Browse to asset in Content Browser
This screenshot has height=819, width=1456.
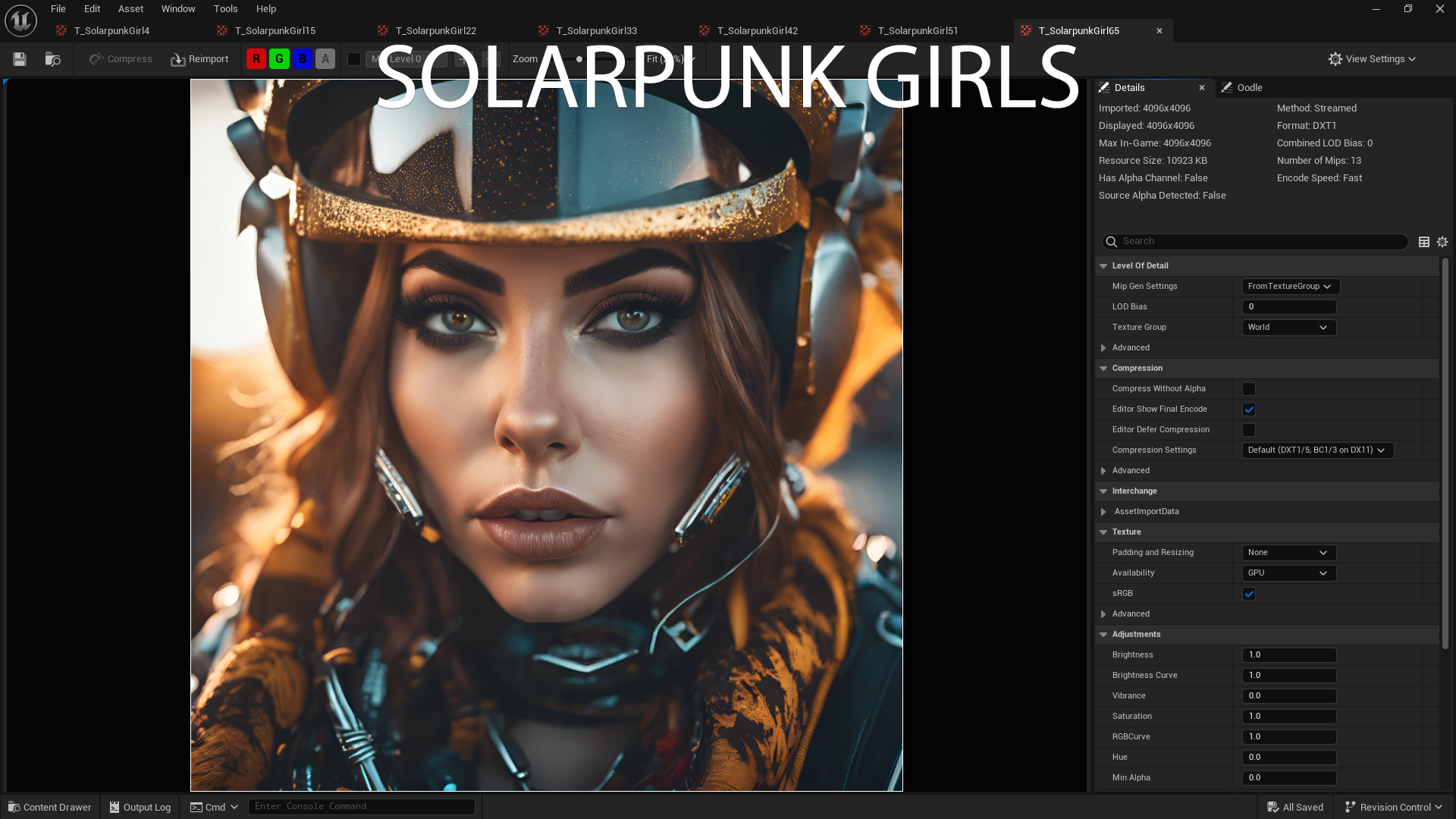[52, 59]
